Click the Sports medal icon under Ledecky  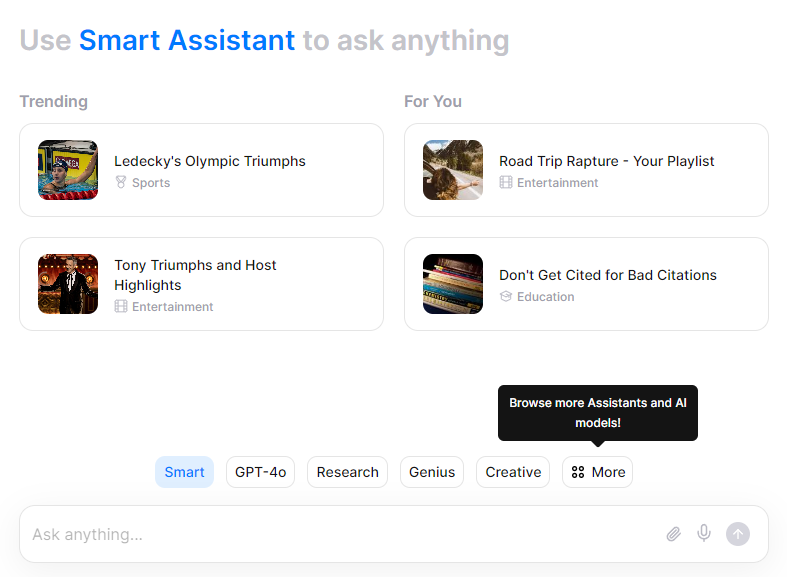121,183
